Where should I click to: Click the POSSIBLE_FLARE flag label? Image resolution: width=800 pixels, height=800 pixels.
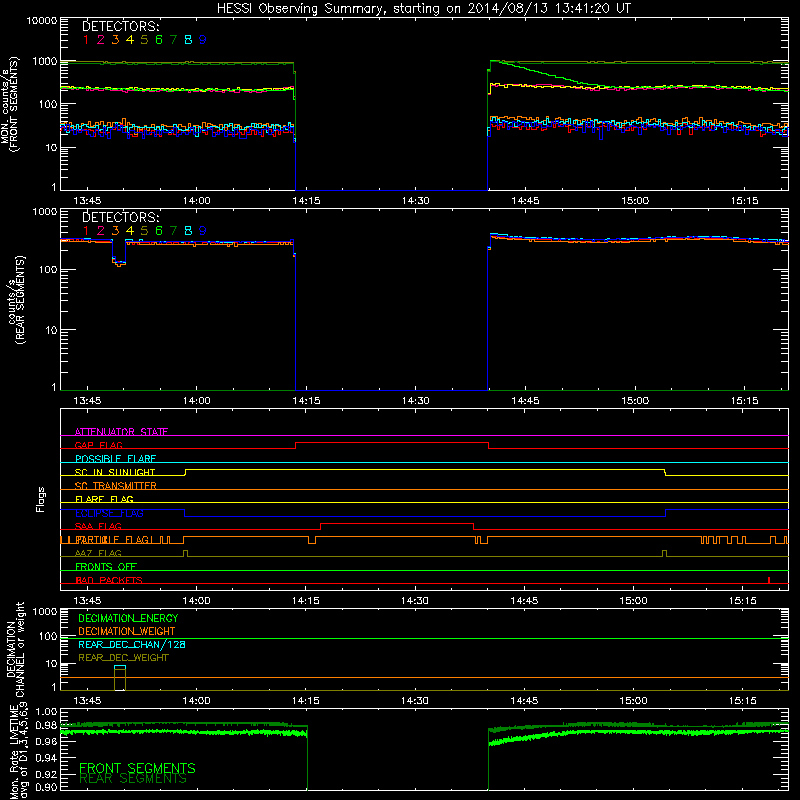tap(115, 459)
